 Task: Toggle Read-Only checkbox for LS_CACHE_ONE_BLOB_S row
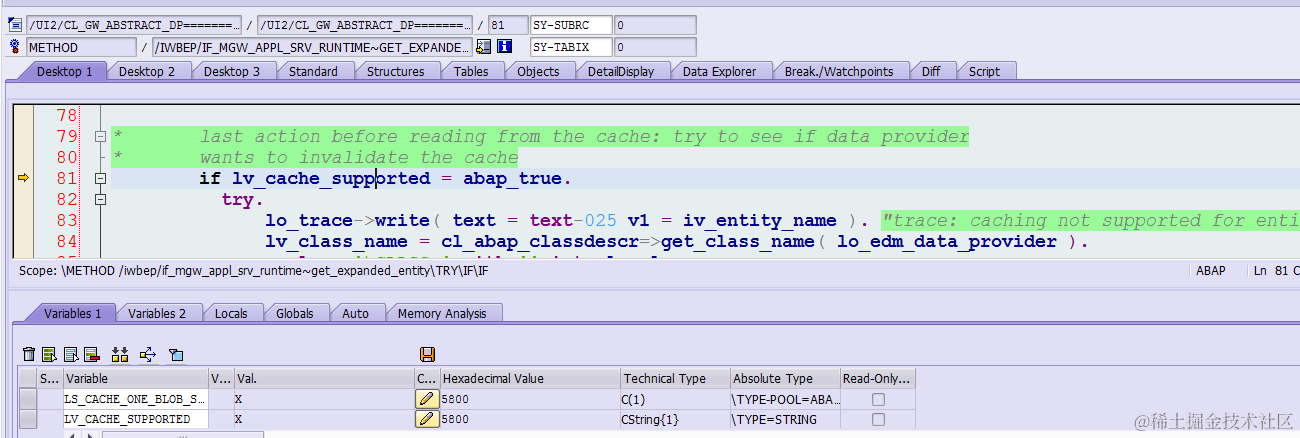(878, 399)
